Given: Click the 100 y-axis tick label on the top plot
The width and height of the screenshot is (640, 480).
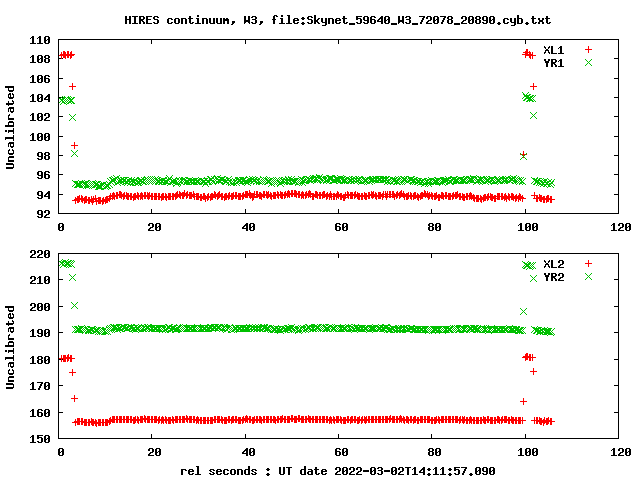Looking at the screenshot, I should coord(40,137).
